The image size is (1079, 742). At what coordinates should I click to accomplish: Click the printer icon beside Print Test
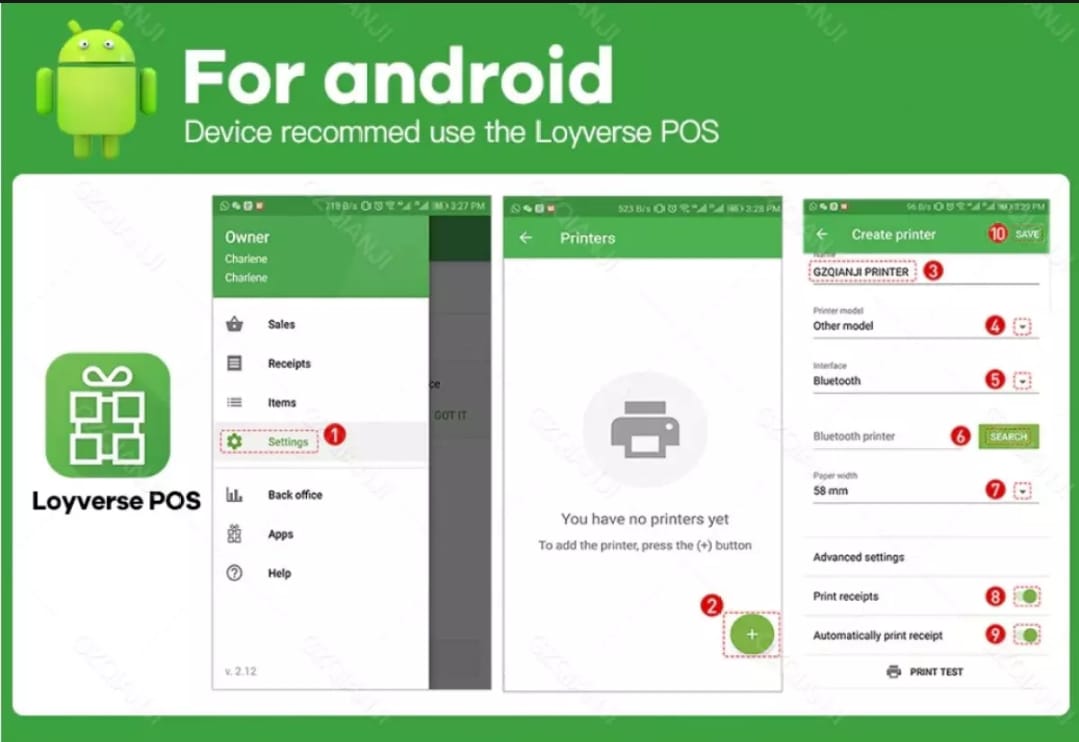click(x=894, y=671)
